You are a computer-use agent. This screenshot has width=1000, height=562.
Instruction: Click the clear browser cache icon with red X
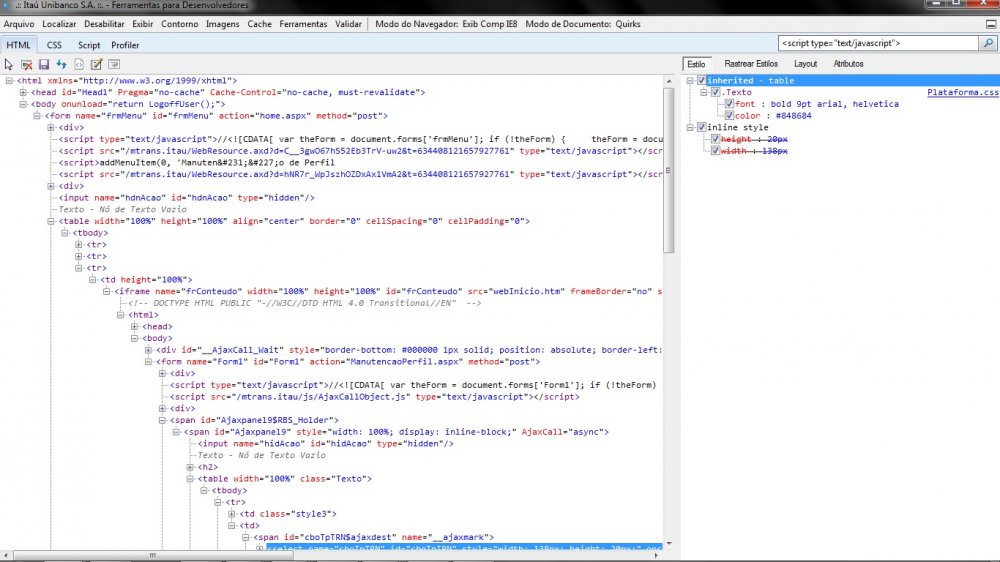(x=27, y=64)
